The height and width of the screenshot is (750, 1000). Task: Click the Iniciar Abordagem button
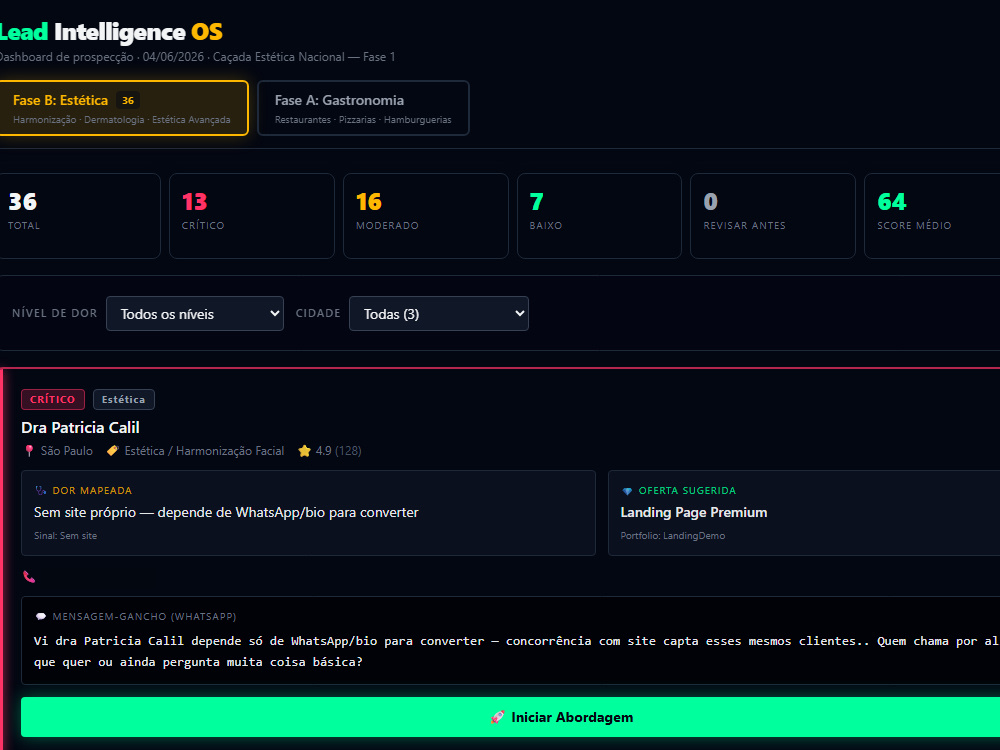(510, 717)
